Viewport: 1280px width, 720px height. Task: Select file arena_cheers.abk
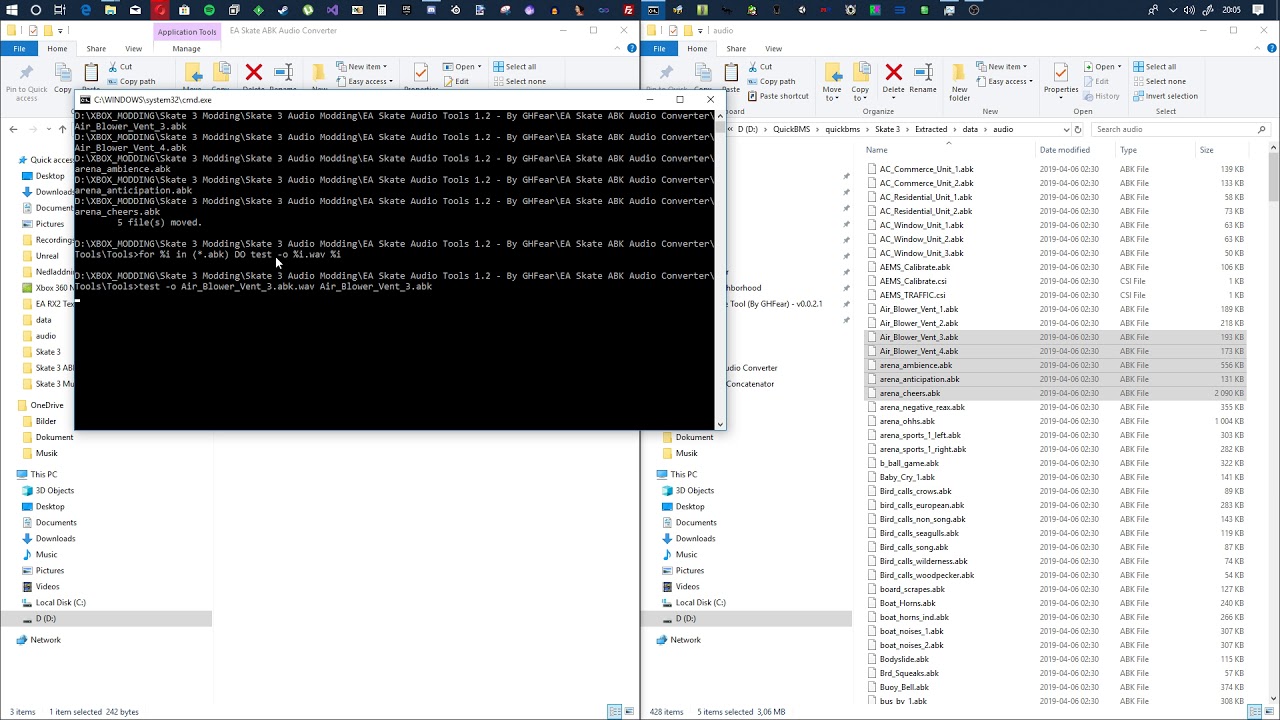pyautogui.click(x=910, y=393)
